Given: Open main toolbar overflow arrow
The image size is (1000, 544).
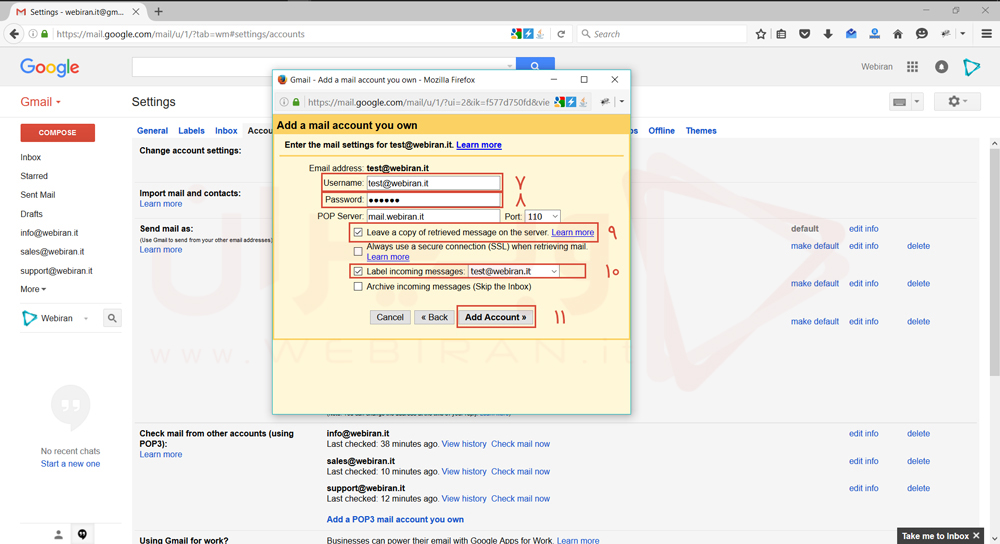Looking at the screenshot, I should pyautogui.click(x=962, y=34).
